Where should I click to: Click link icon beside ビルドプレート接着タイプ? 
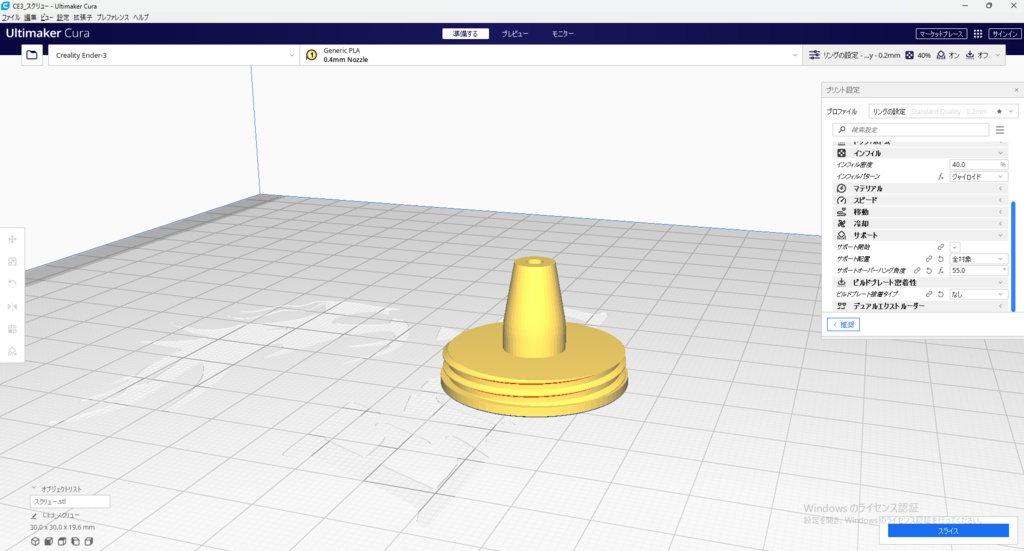pos(929,294)
